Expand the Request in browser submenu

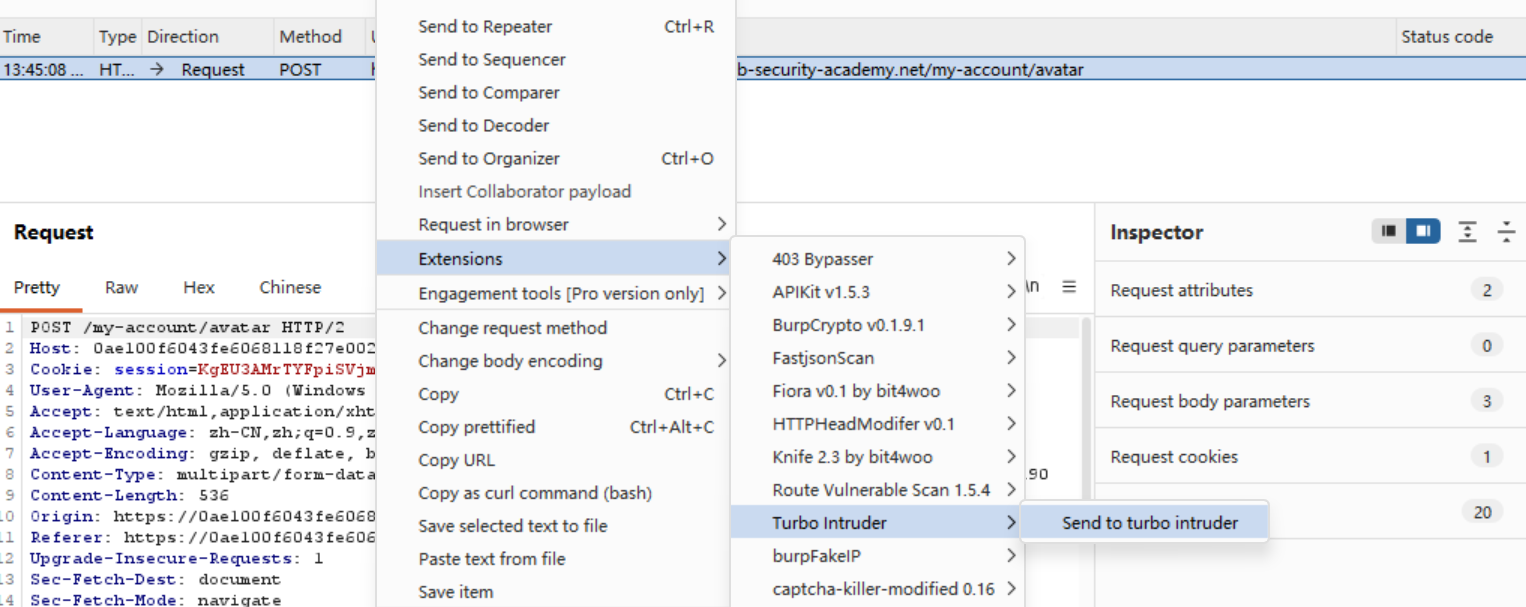(x=555, y=225)
